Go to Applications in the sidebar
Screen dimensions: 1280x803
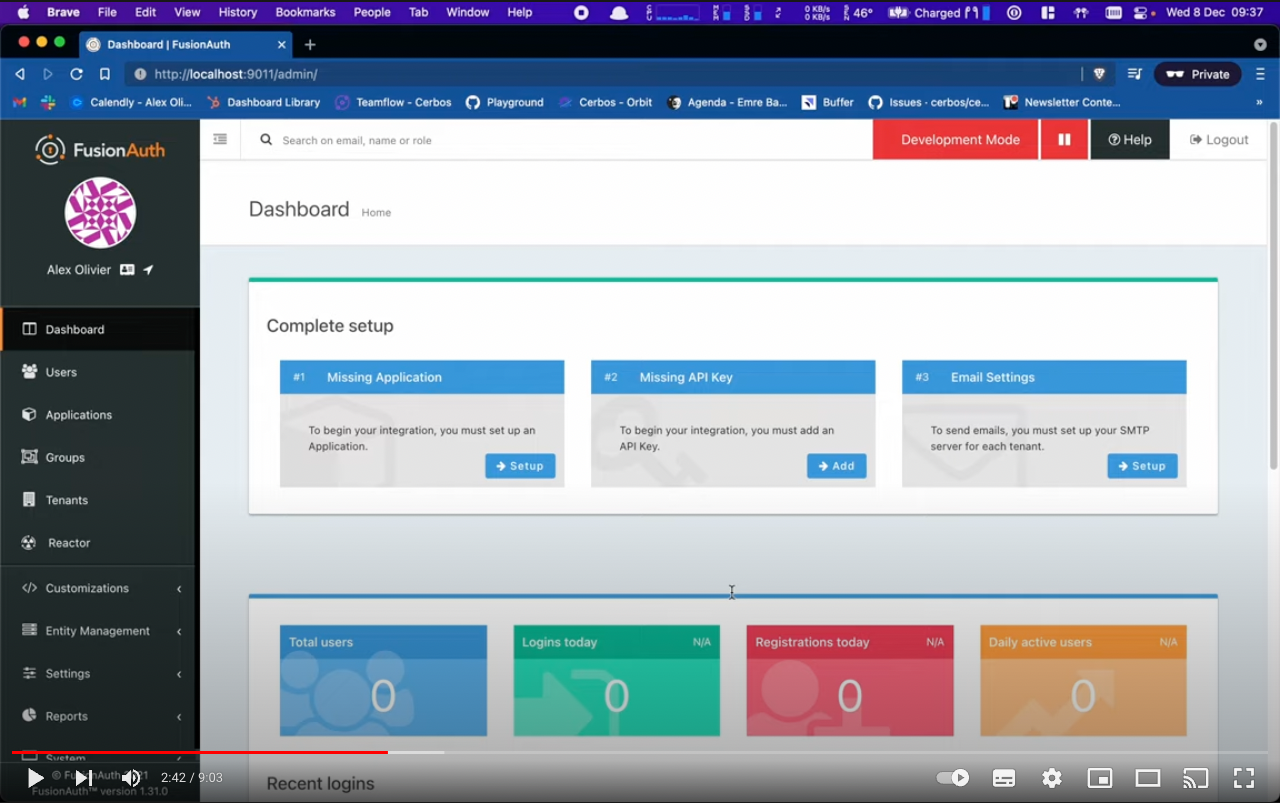(100, 415)
